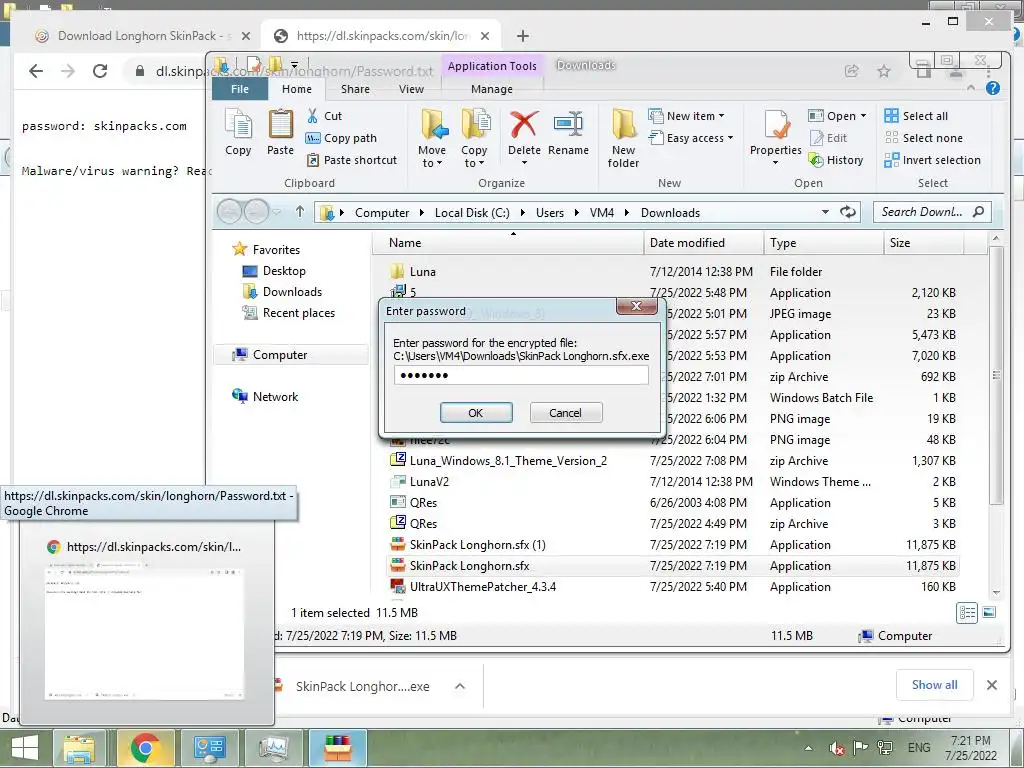
Task: Expand the SkinPack Longhorn download options chevron
Action: click(x=460, y=686)
